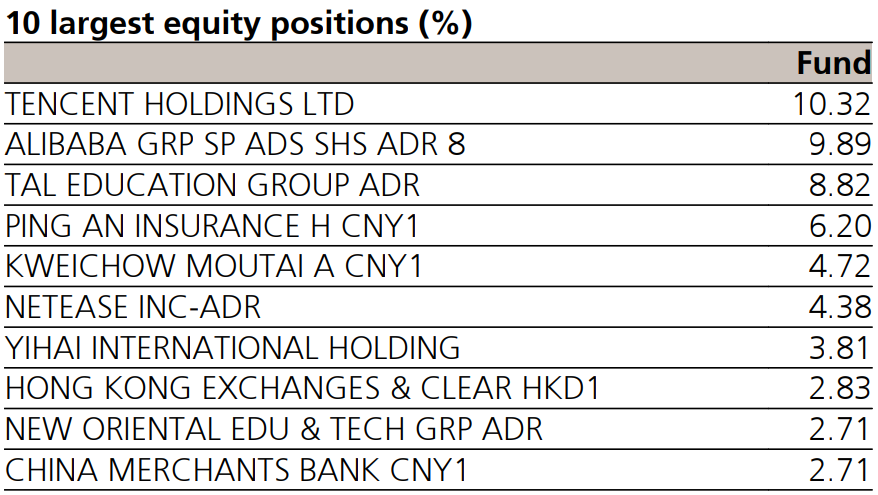Select the 8.82 percentage value
Viewport: 878px width, 495px height.
pos(840,185)
